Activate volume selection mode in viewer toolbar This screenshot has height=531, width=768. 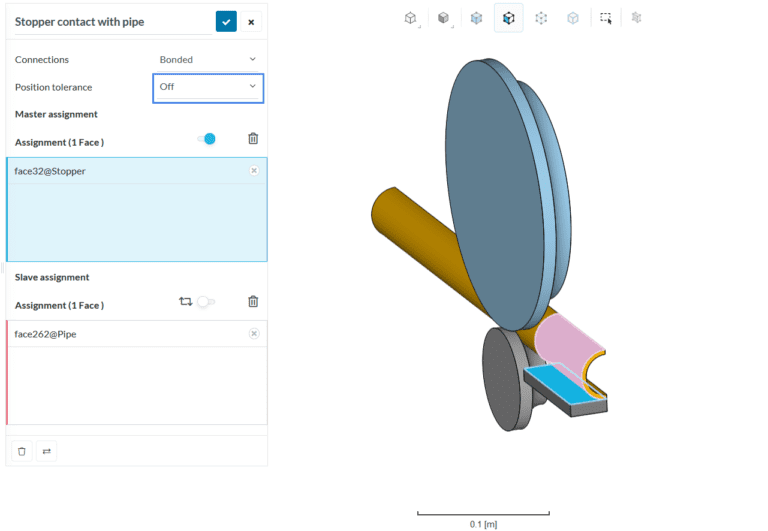click(476, 18)
